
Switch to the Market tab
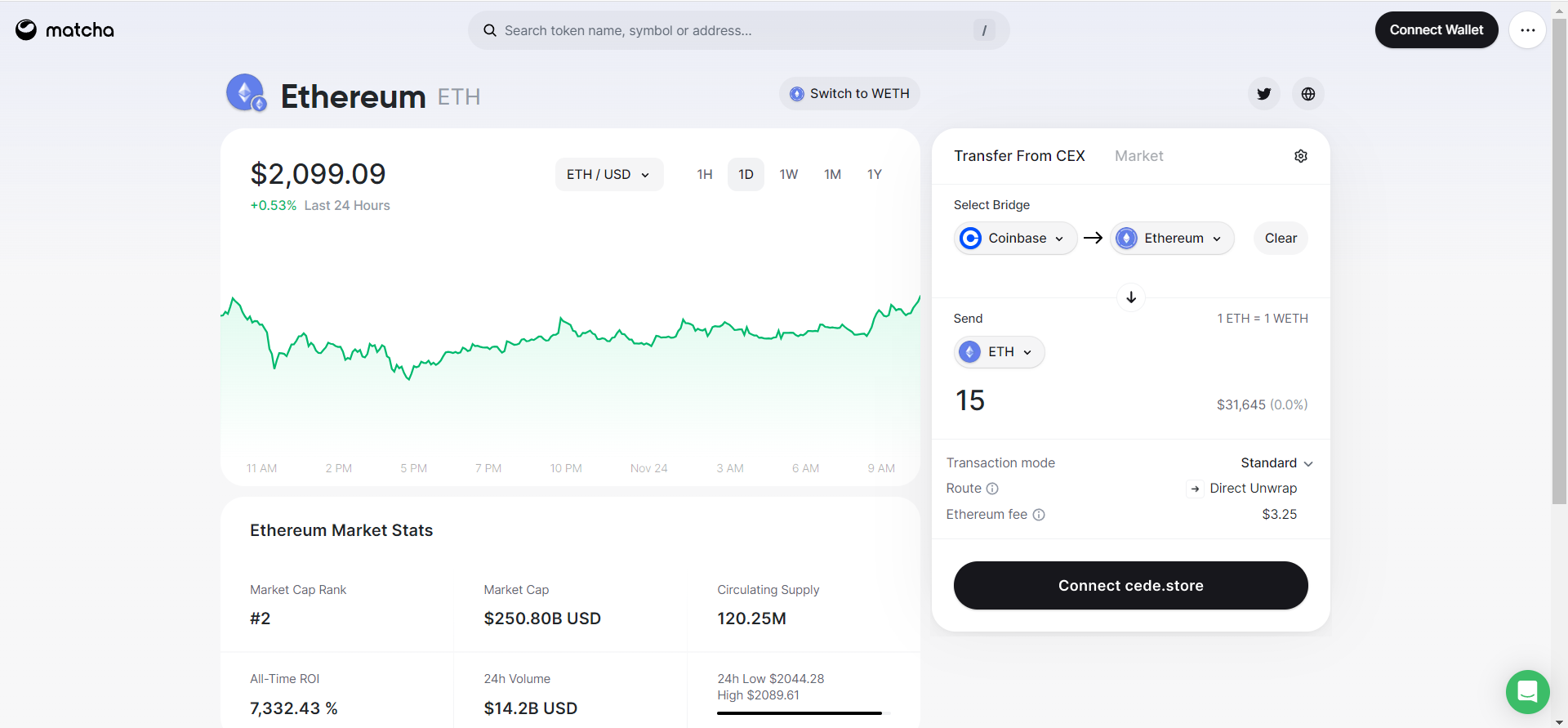(1138, 156)
